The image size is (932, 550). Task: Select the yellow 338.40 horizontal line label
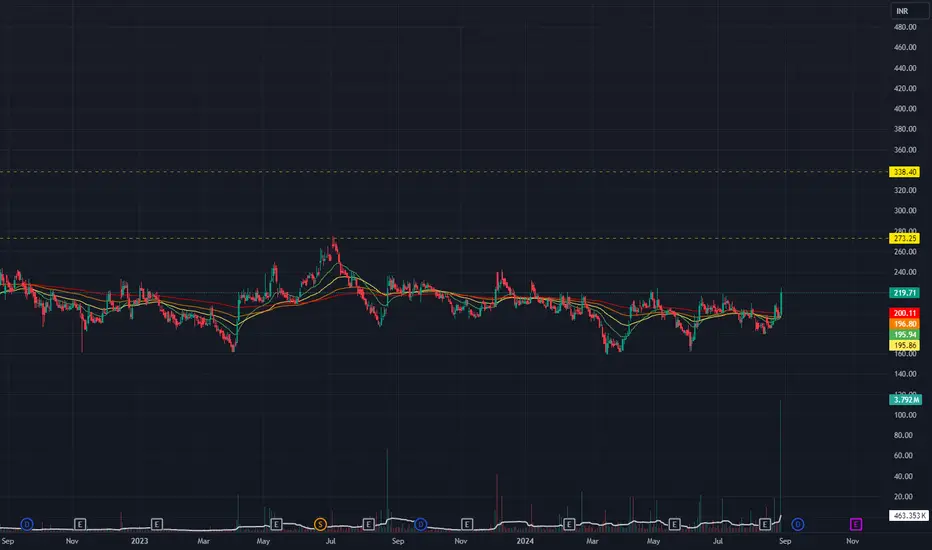(905, 172)
